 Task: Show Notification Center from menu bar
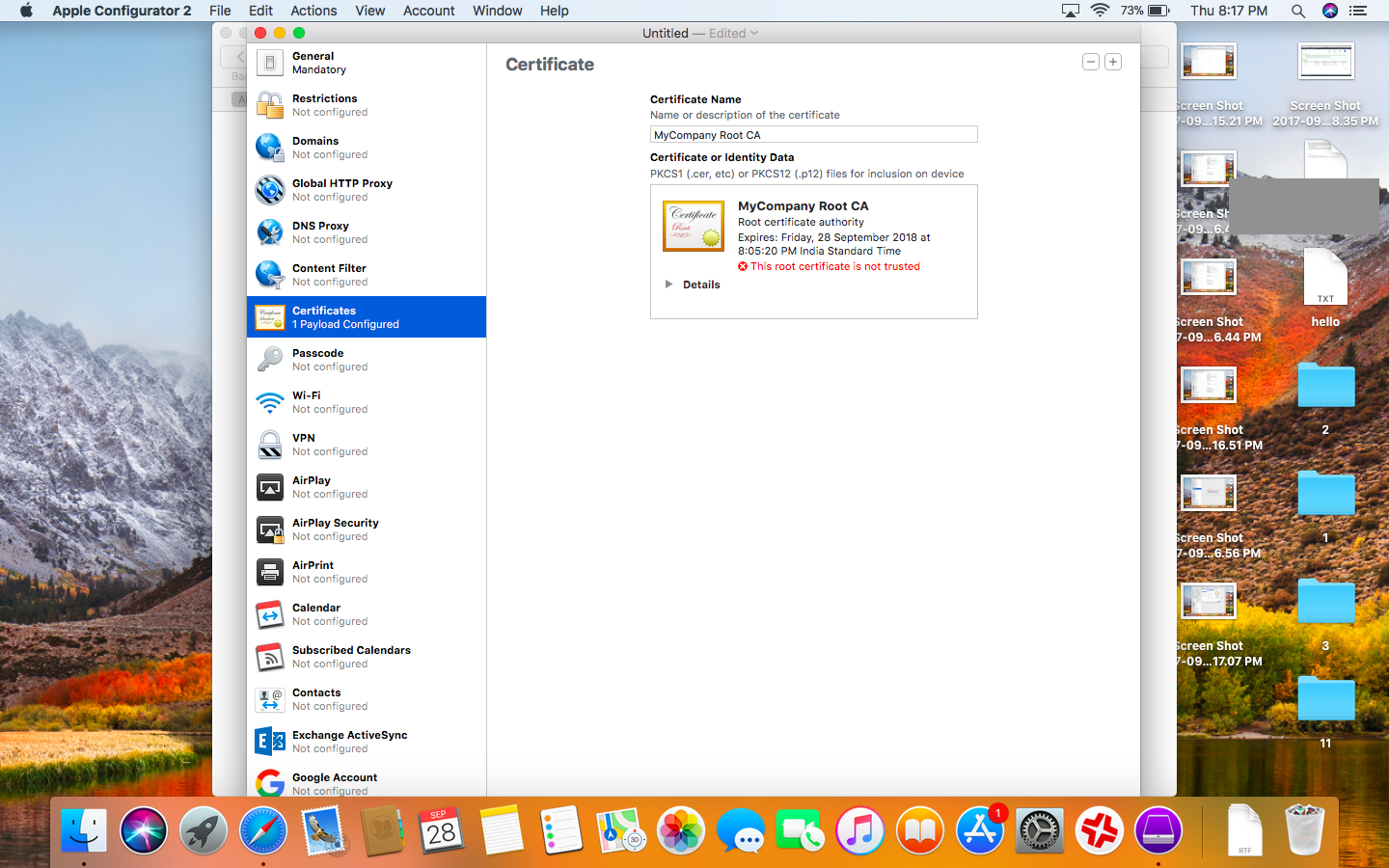click(1359, 11)
